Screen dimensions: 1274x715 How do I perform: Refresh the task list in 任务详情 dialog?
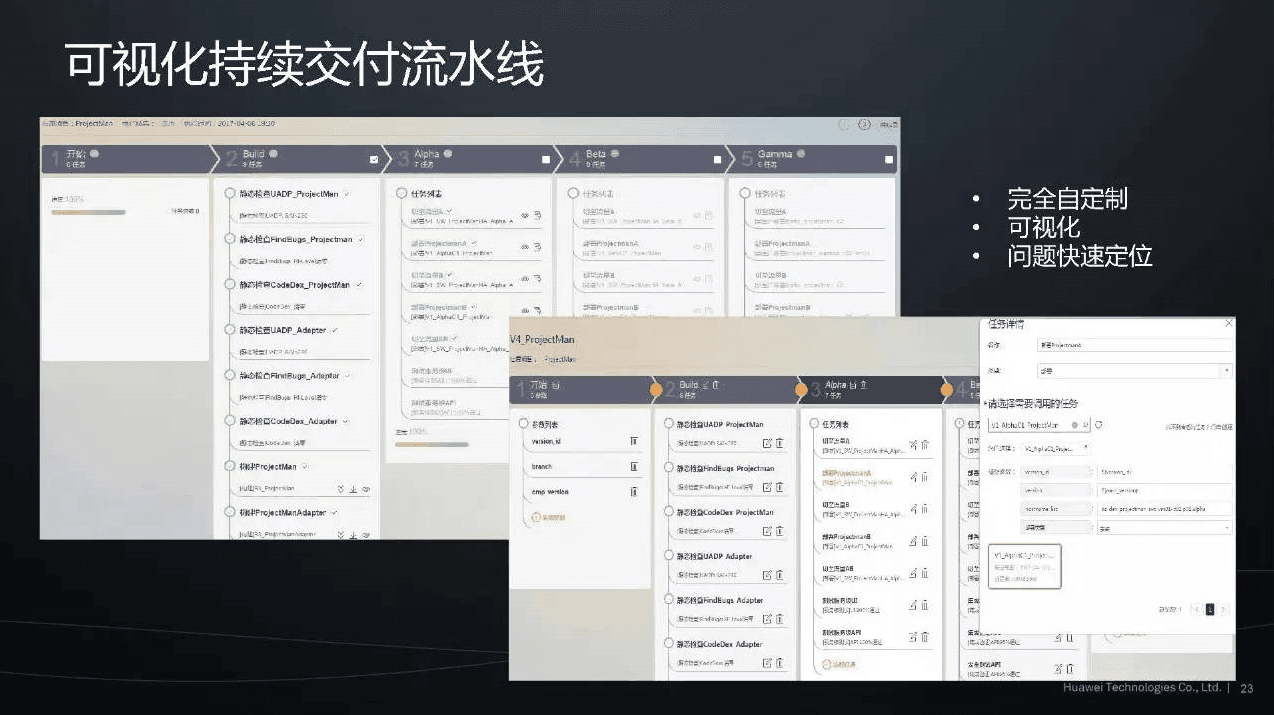pos(1098,425)
